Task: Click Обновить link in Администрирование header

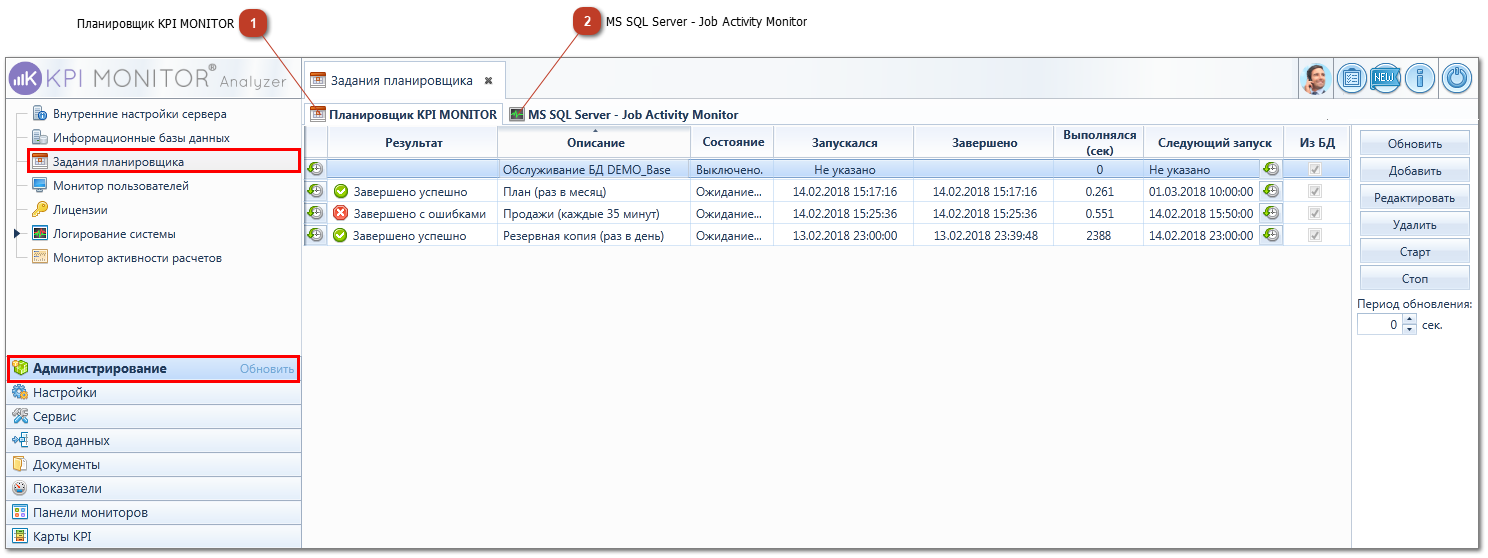Action: [267, 369]
